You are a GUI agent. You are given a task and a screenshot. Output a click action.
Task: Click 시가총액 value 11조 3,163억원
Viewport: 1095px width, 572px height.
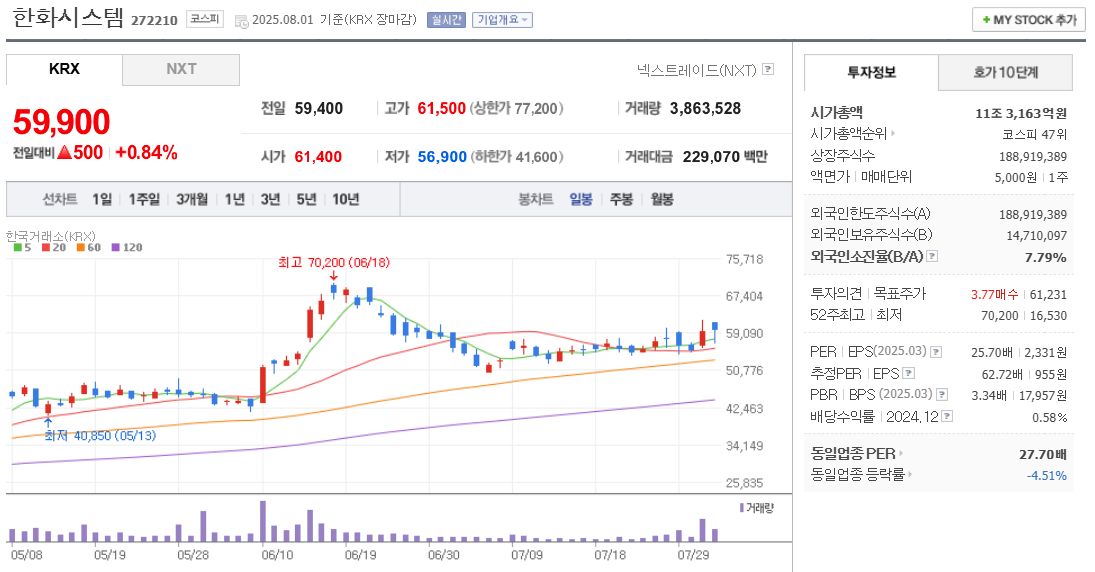1021,113
